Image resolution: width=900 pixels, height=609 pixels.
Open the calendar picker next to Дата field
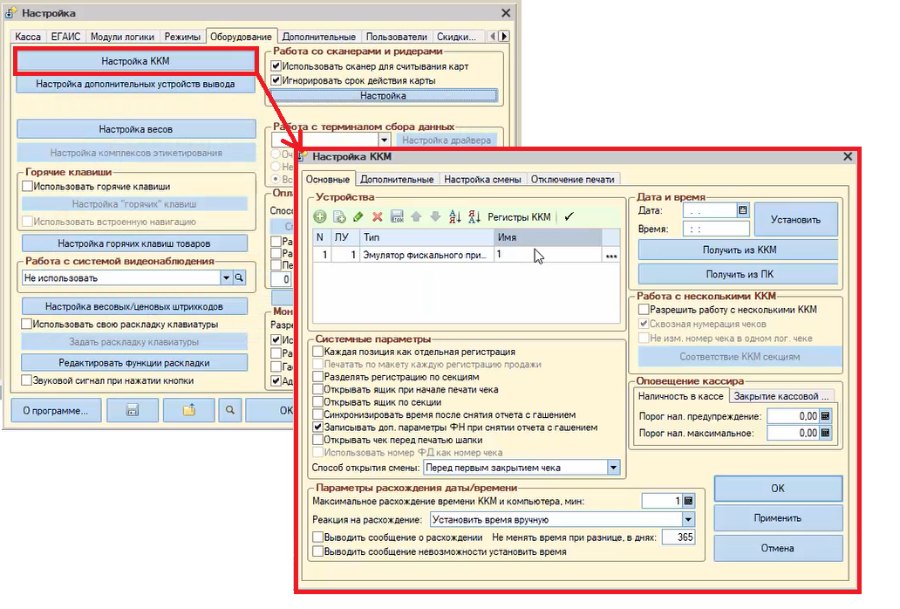click(743, 211)
